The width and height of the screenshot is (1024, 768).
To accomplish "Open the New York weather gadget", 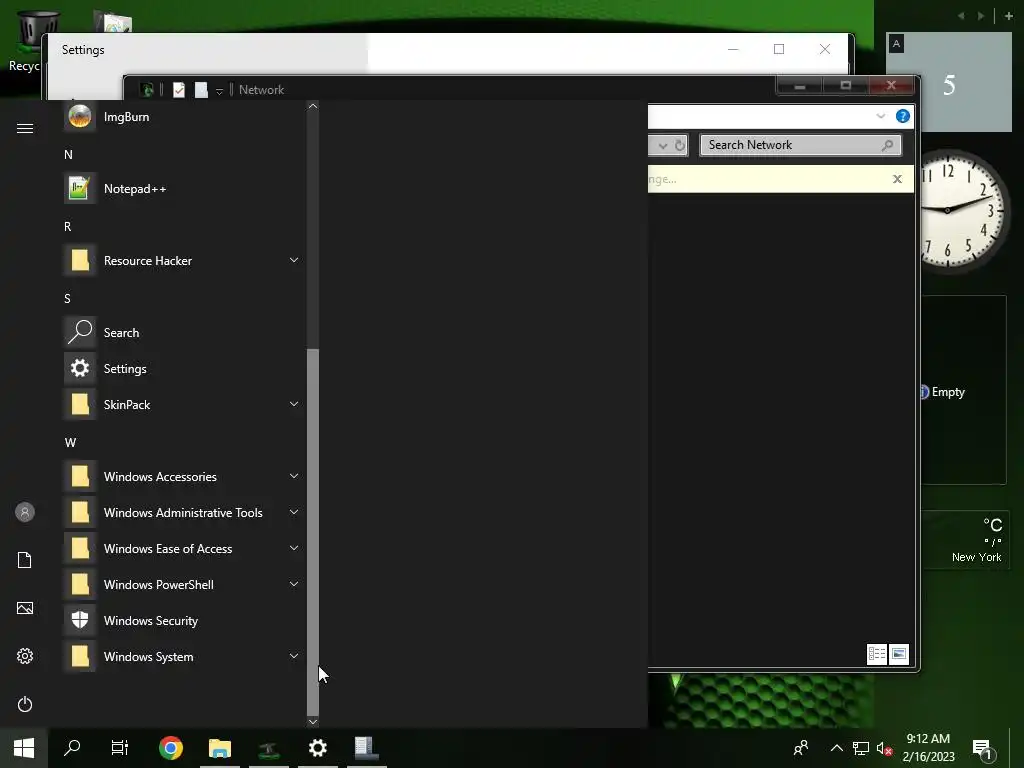I will (x=965, y=540).
